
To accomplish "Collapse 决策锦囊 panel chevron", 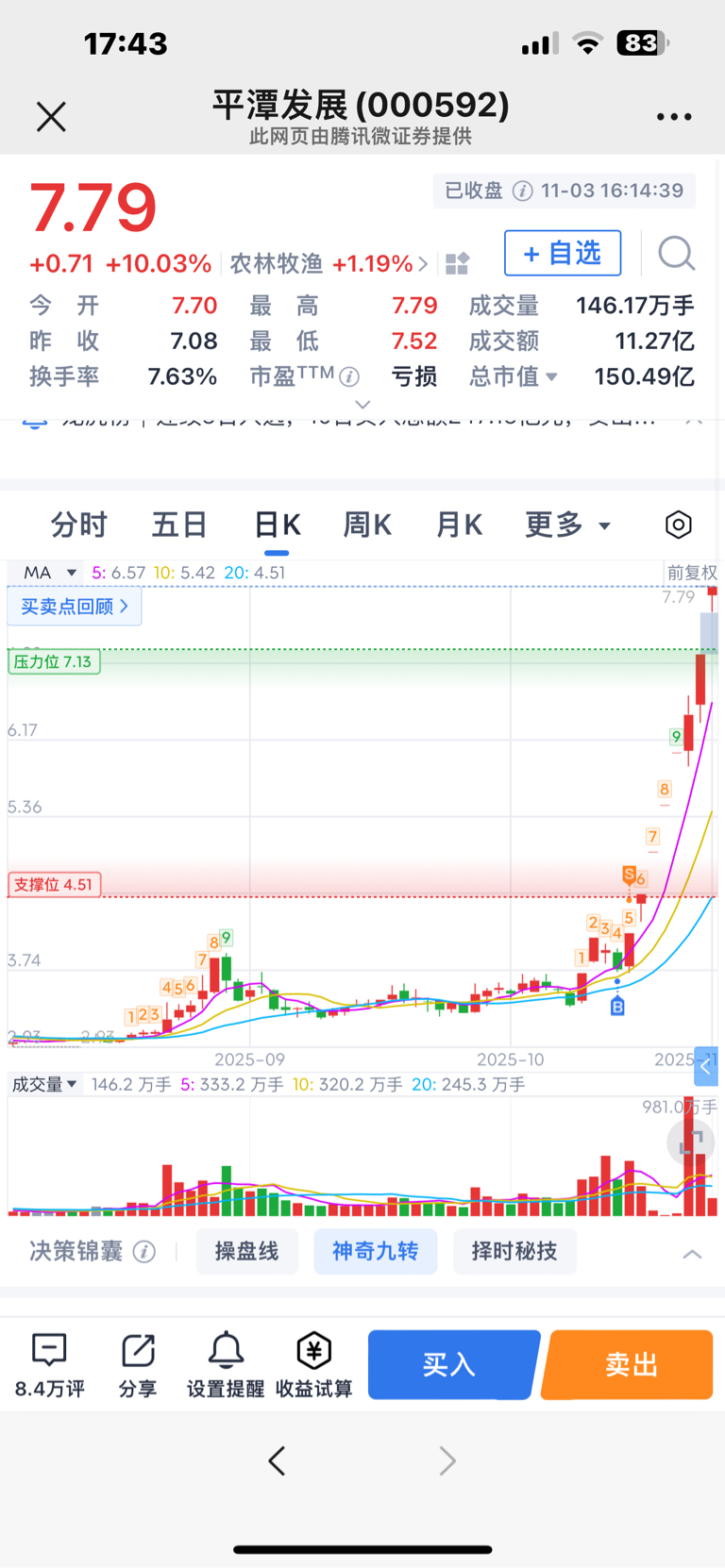I will (x=692, y=1254).
